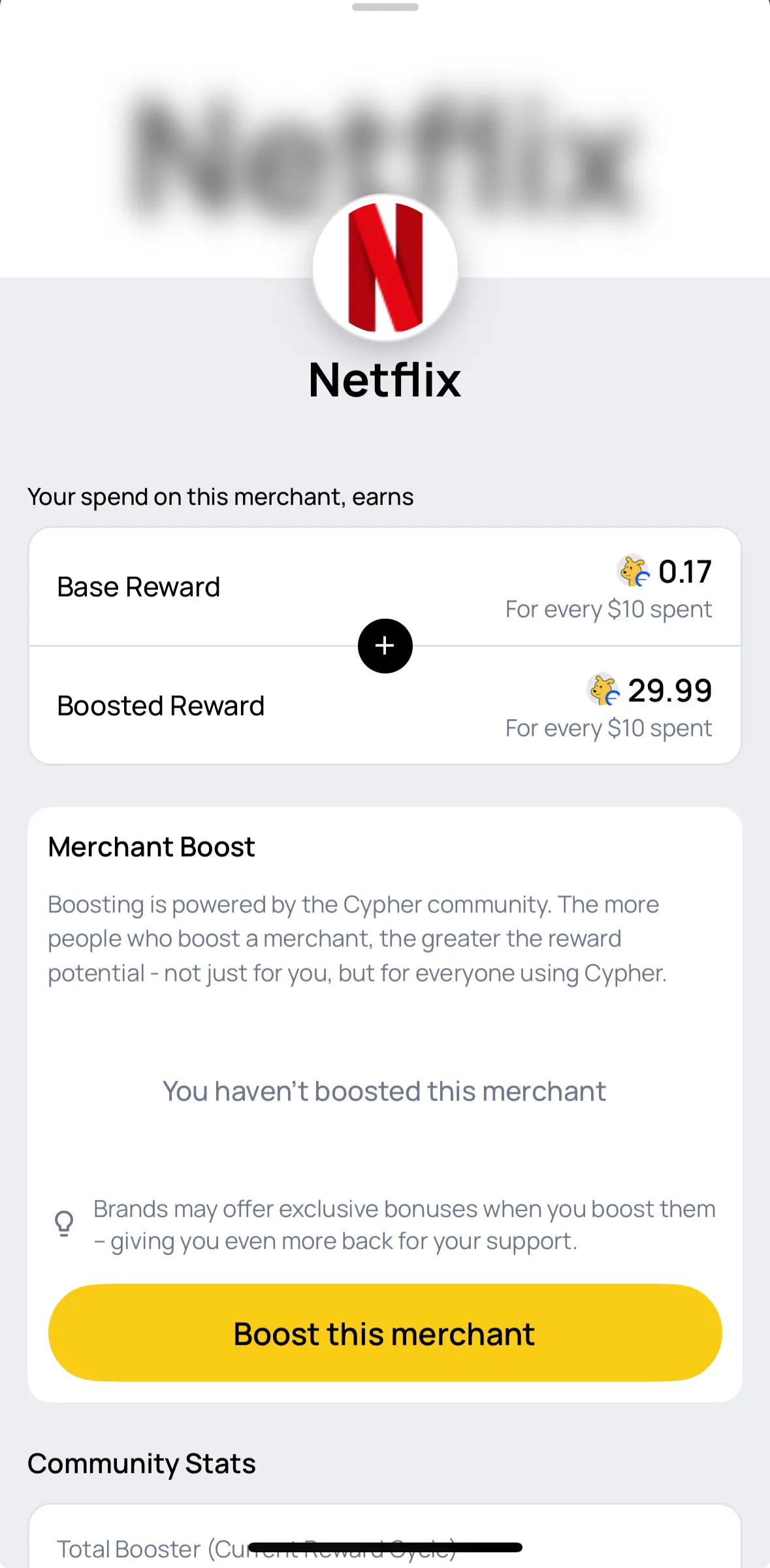This screenshot has width=770, height=1568.
Task: Click the black plus icon between rewards
Action: (385, 645)
